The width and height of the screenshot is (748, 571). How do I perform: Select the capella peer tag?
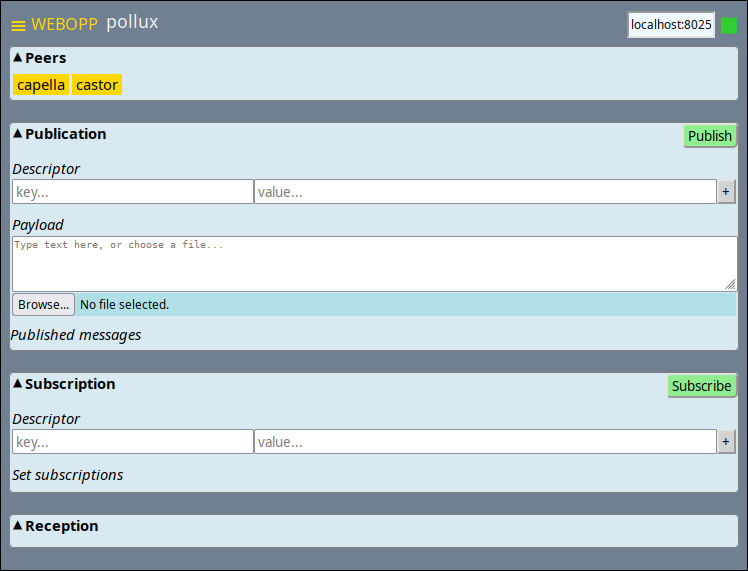(41, 85)
